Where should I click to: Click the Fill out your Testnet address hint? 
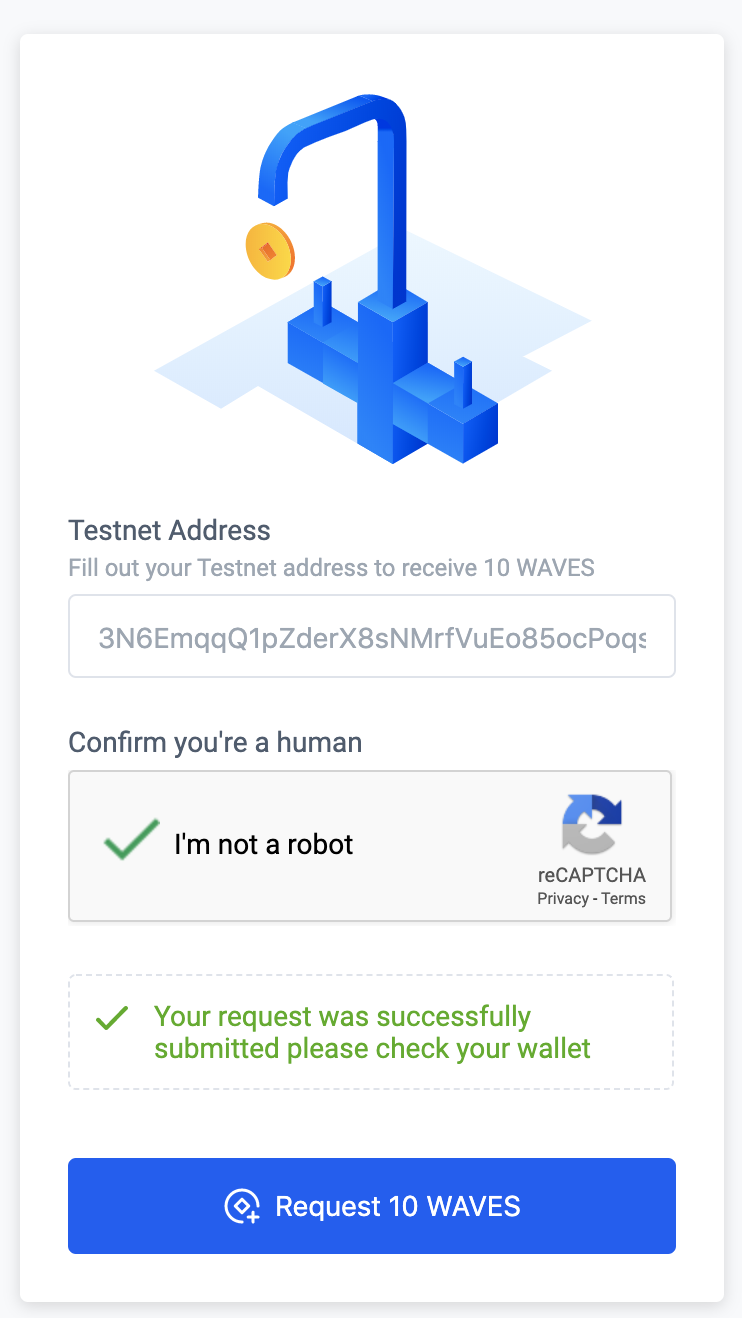click(x=332, y=568)
